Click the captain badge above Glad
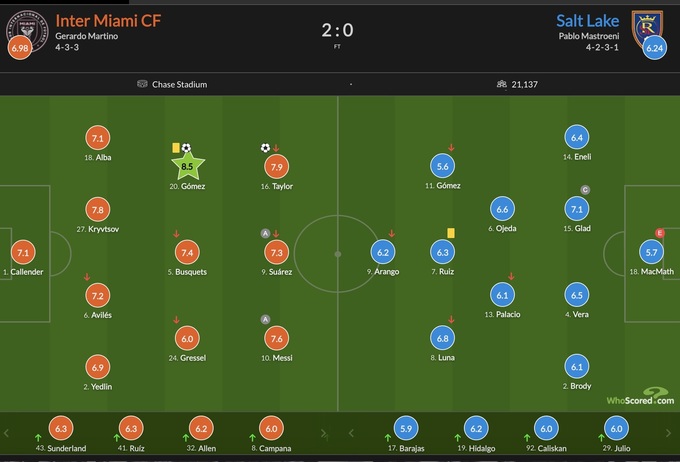This screenshot has width=680, height=462. (585, 190)
